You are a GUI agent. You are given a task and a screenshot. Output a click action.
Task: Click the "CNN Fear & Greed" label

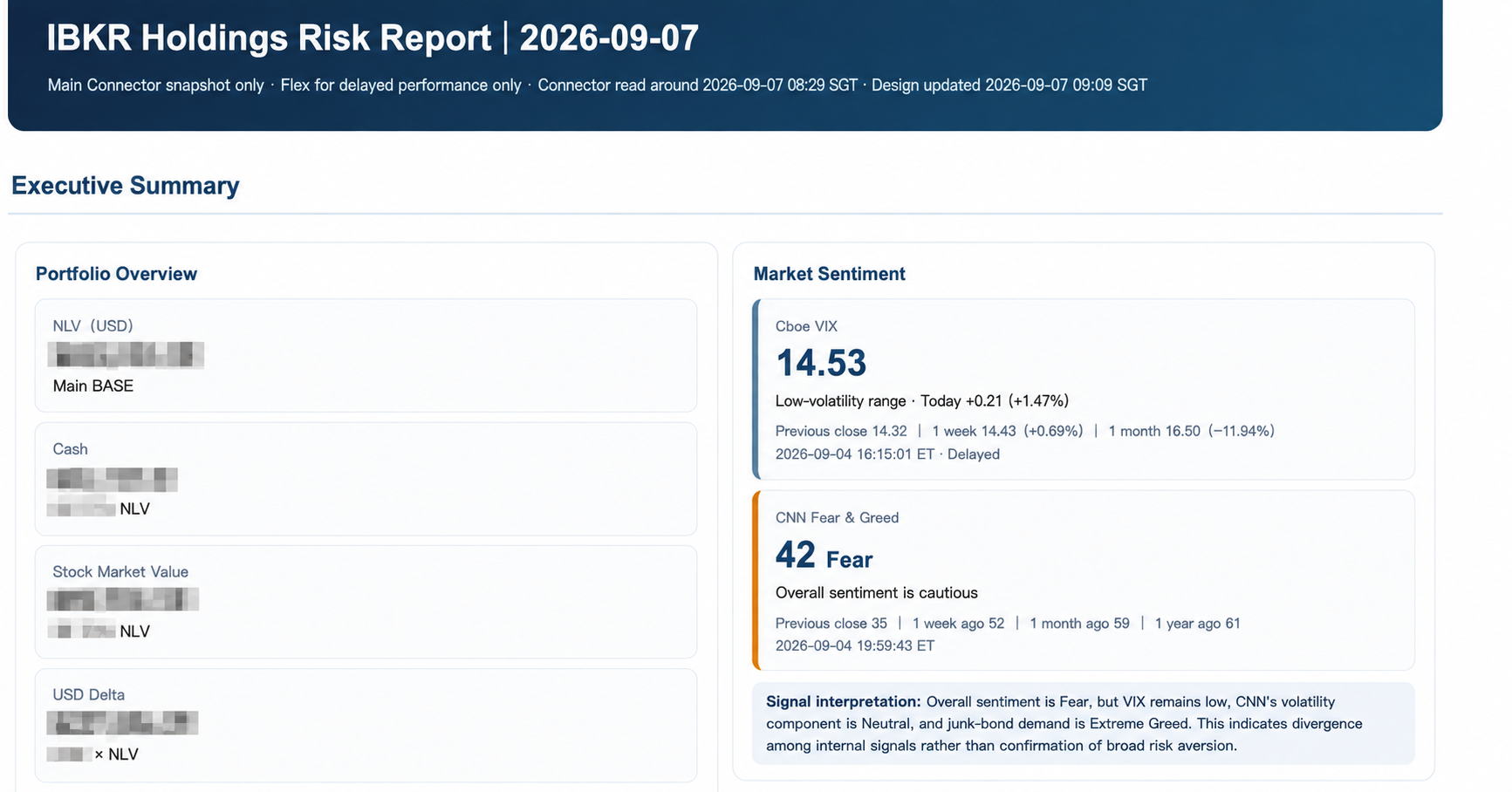point(837,517)
